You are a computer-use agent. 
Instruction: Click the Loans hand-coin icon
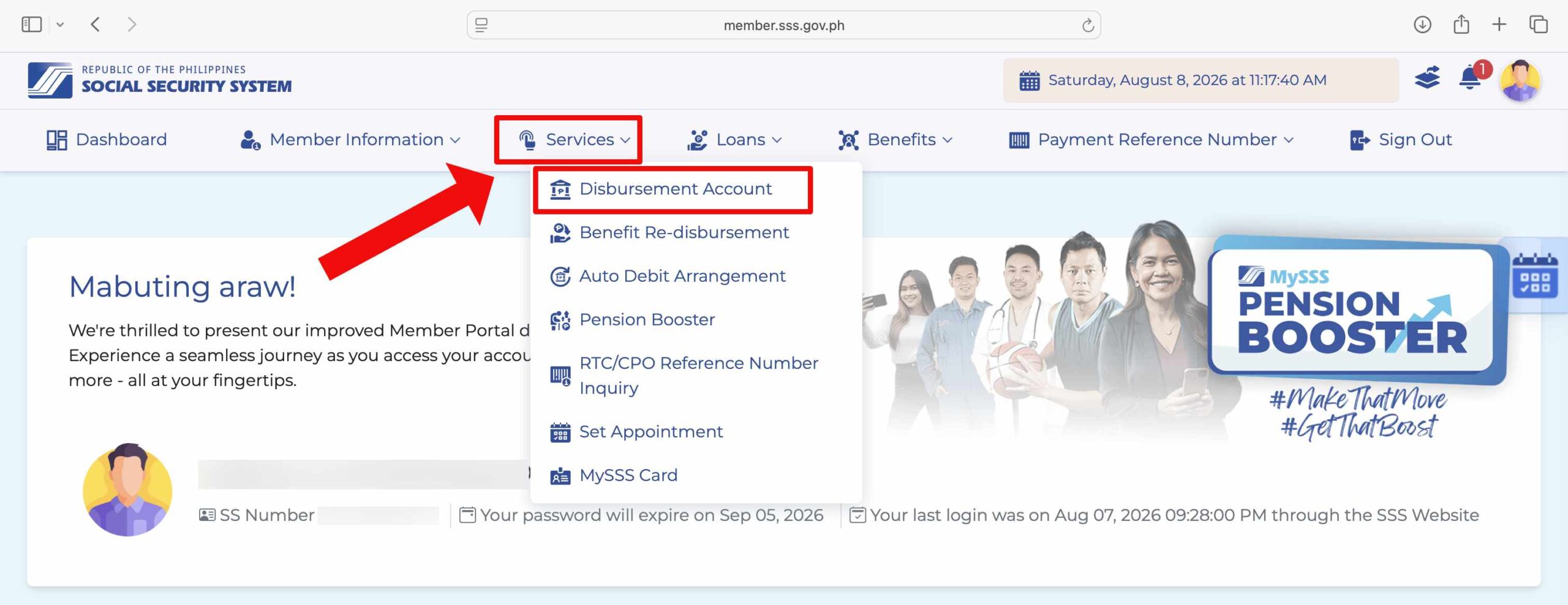(x=697, y=140)
